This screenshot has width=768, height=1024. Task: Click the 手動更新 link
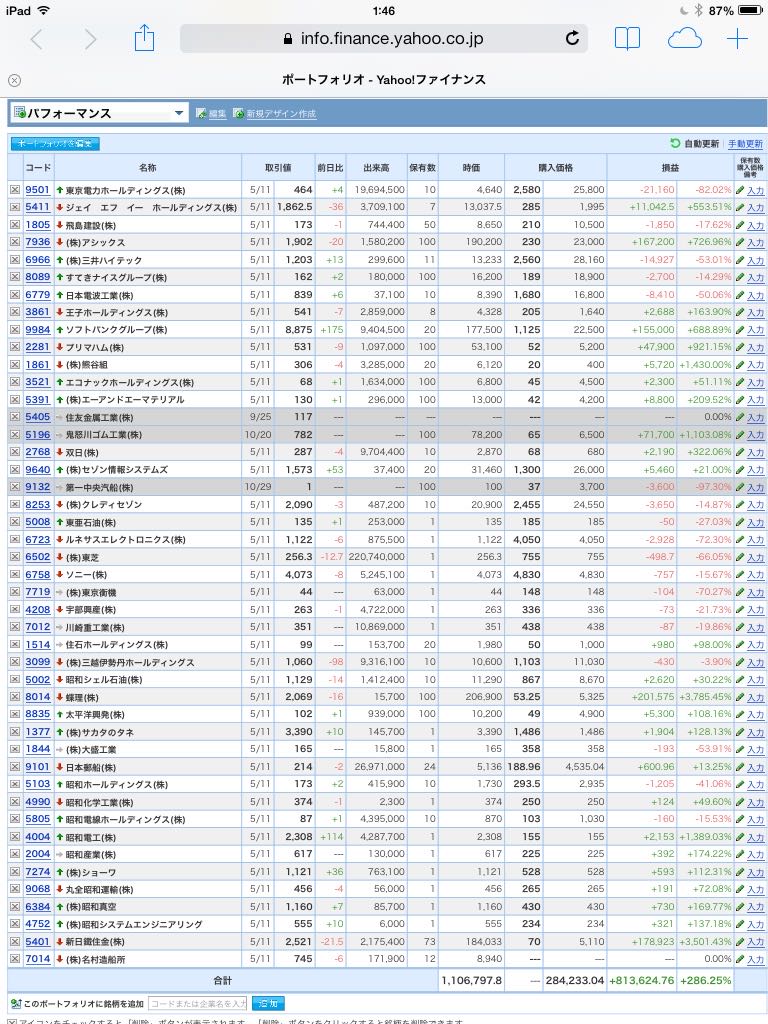[x=745, y=144]
